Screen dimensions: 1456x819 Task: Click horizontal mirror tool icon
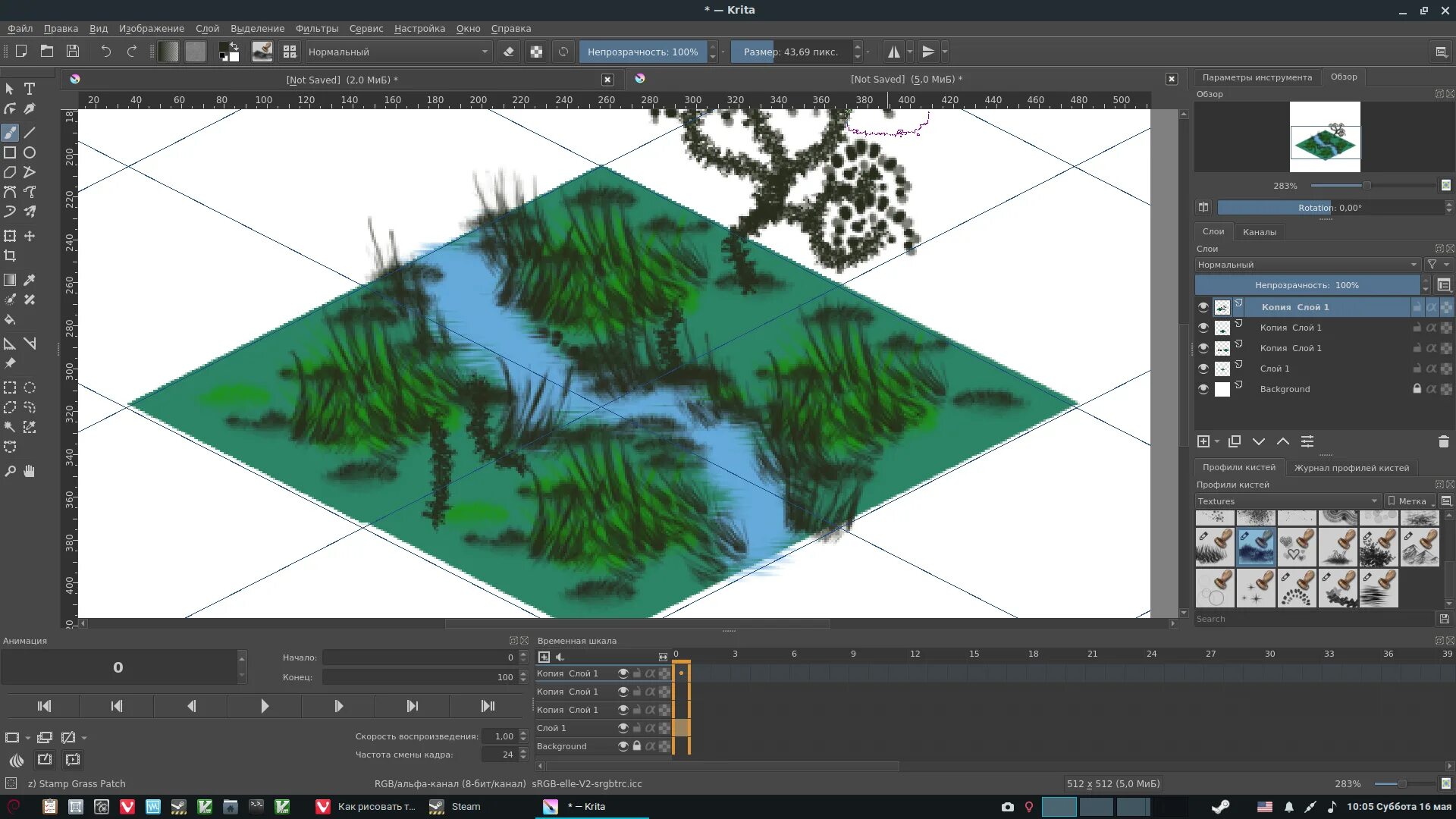894,52
